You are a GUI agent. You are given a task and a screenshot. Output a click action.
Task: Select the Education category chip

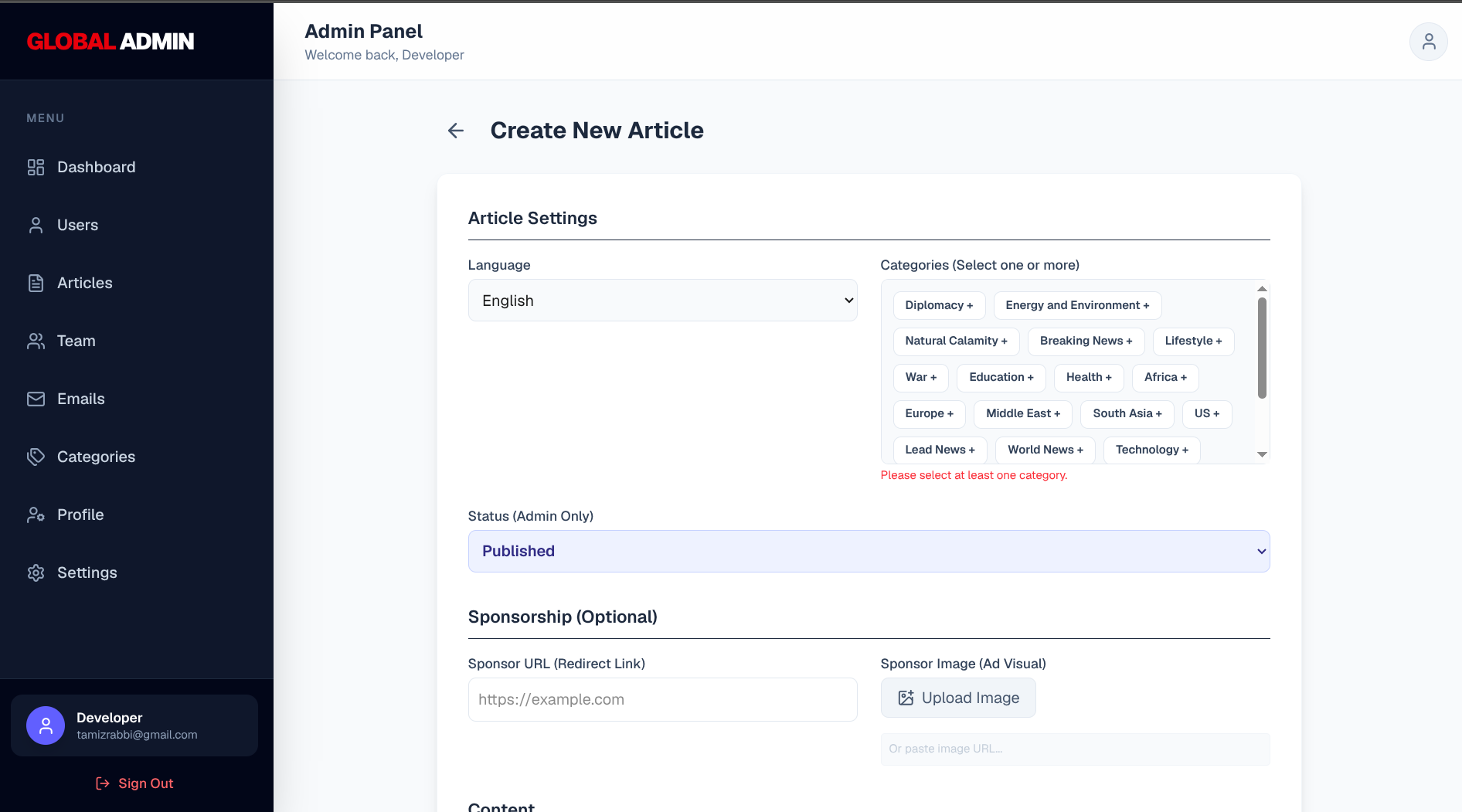(1001, 377)
